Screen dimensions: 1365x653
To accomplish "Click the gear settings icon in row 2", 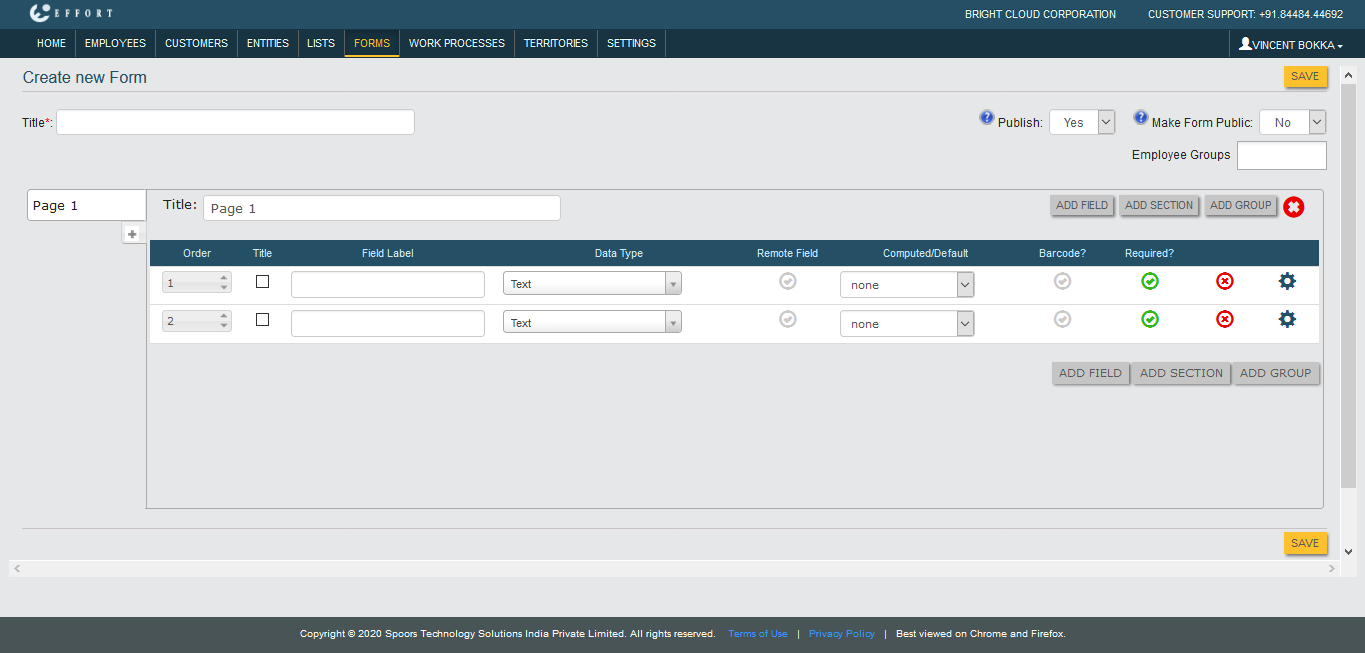I will click(x=1287, y=319).
